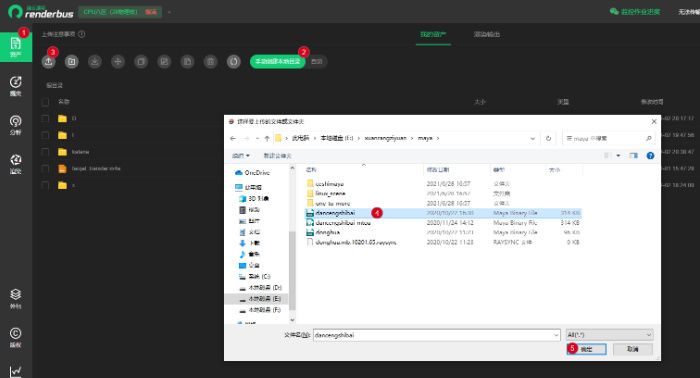Click the upload icon in assets toolbar
Viewport: 700px width, 378px height.
48,62
